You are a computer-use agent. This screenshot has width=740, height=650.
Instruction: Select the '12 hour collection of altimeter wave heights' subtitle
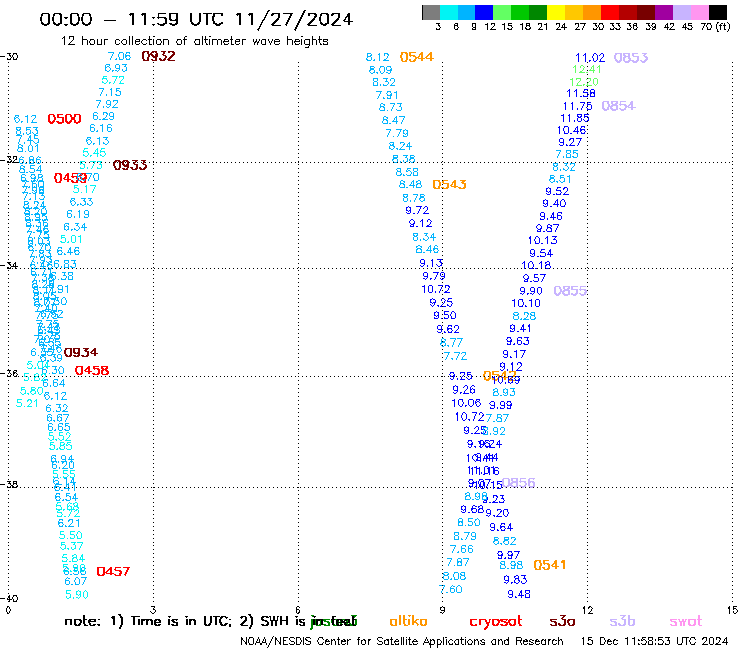194,41
